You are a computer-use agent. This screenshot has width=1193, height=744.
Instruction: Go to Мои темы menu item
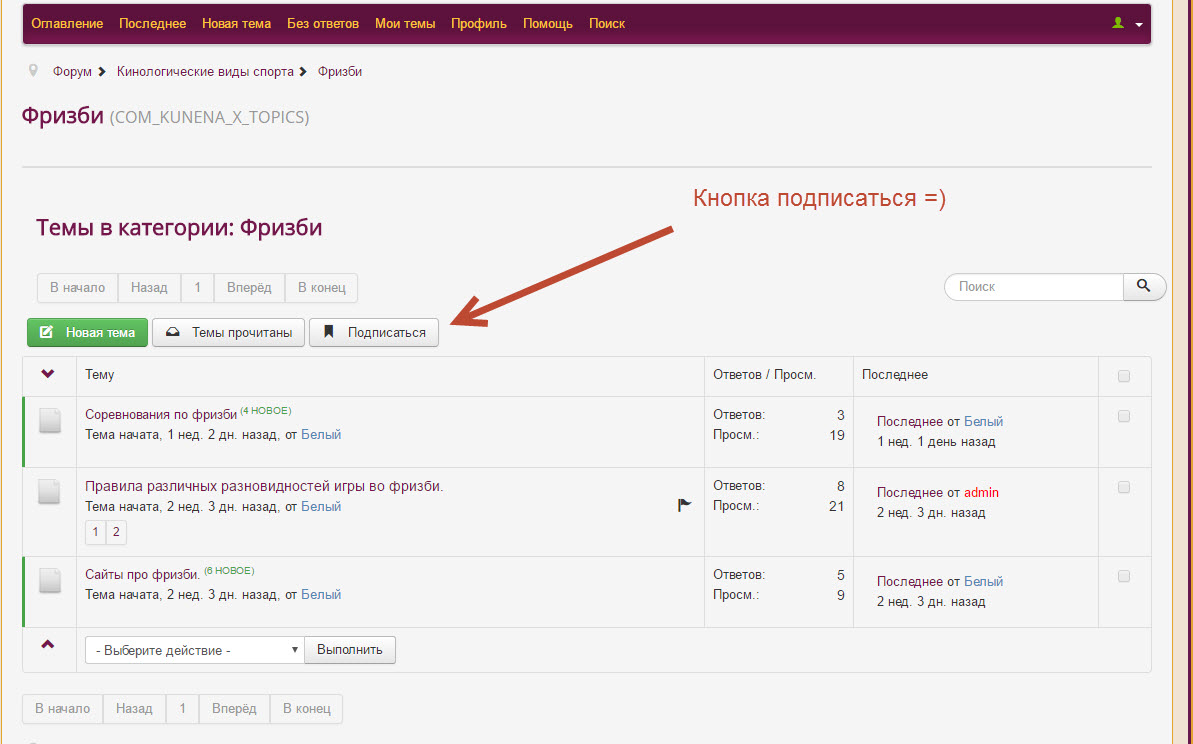[x=405, y=23]
